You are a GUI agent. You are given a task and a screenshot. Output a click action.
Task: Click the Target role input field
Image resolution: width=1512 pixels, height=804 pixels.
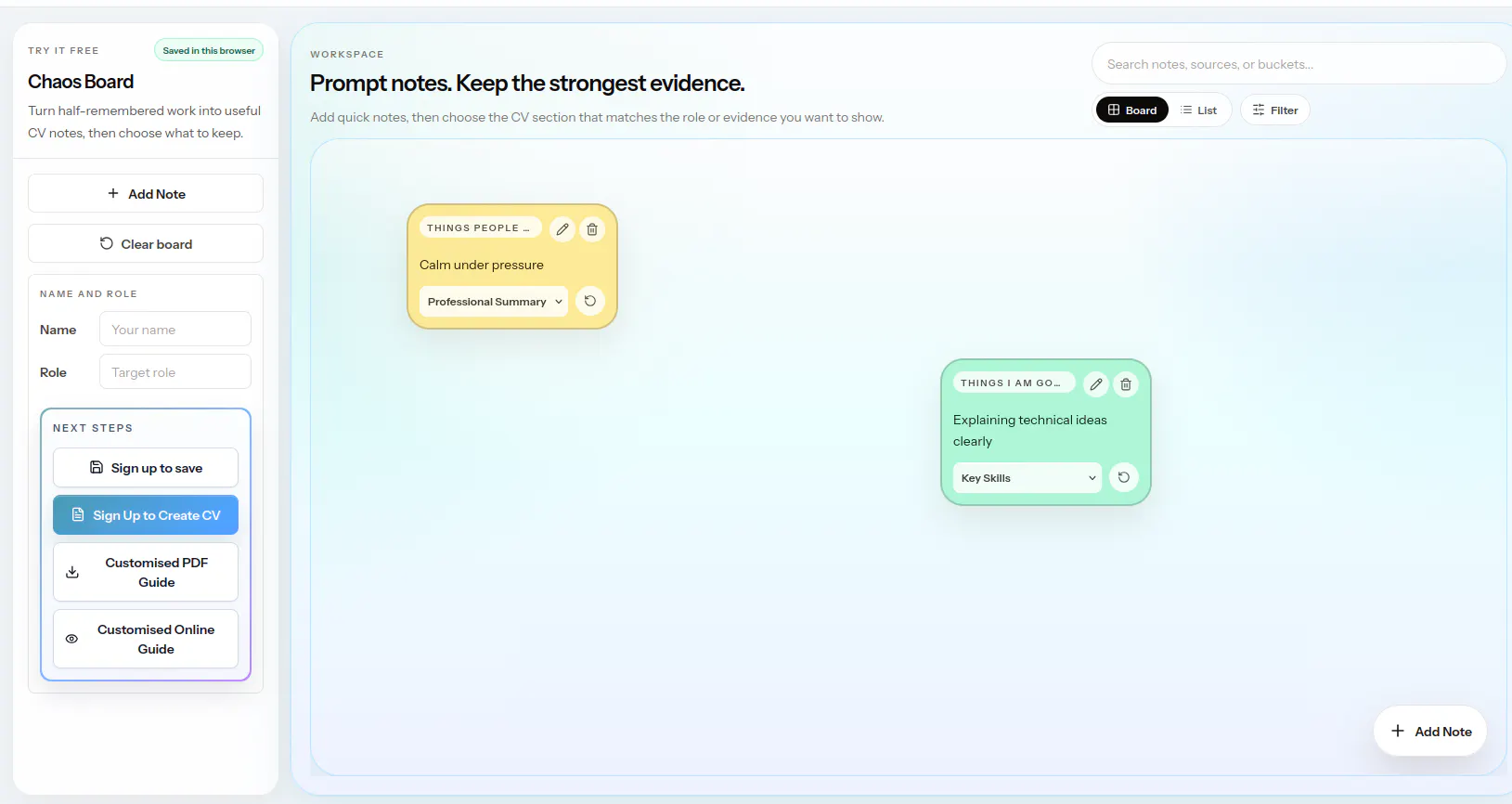[175, 371]
